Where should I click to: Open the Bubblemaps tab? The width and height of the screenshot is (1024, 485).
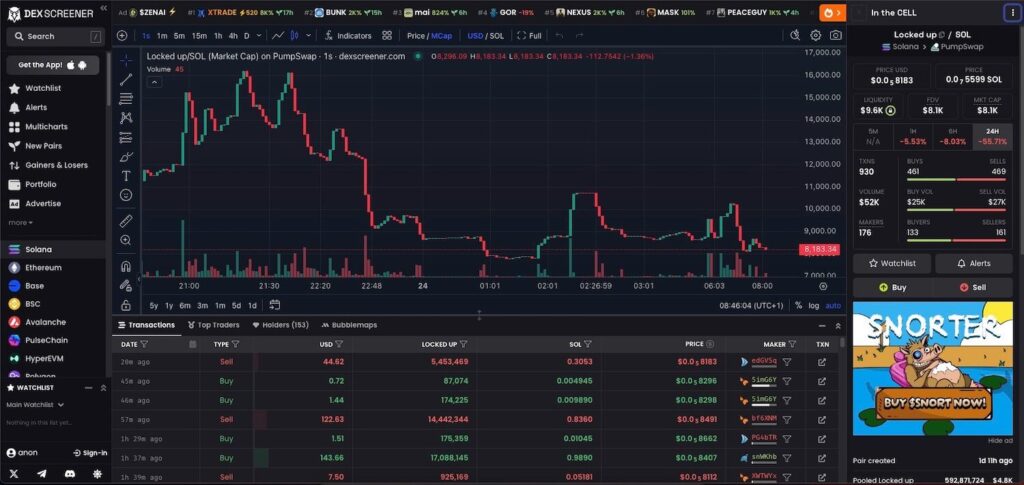tap(349, 325)
